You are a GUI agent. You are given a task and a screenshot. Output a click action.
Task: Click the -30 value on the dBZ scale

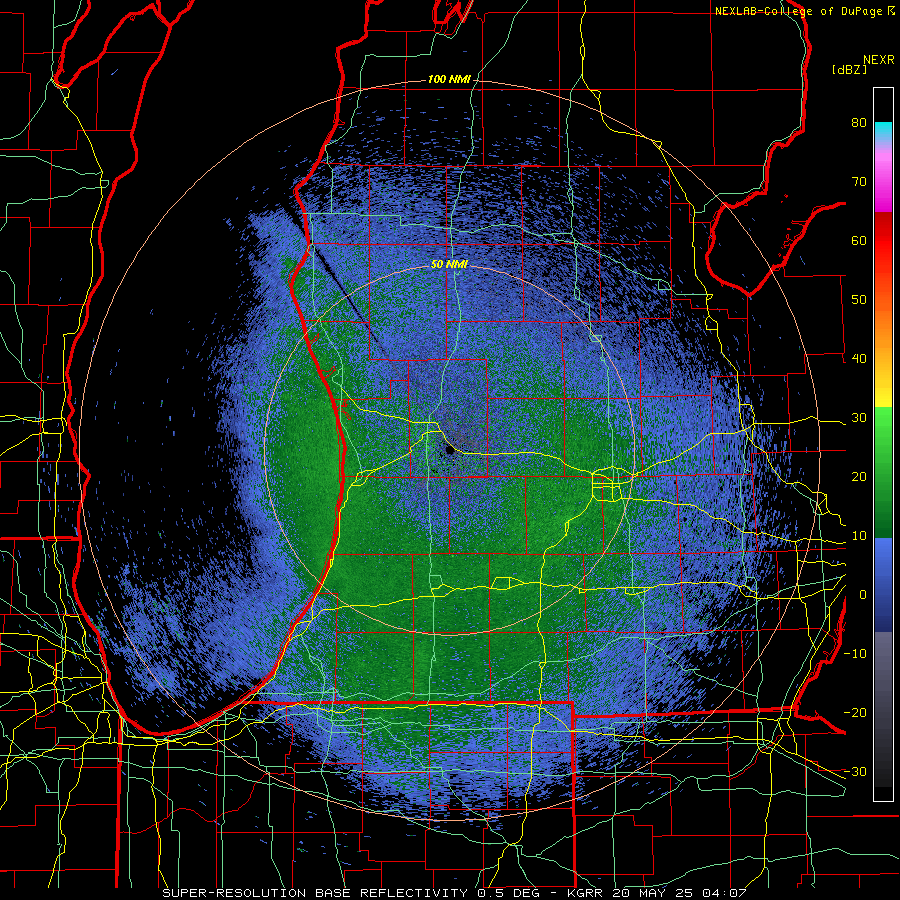[x=855, y=771]
